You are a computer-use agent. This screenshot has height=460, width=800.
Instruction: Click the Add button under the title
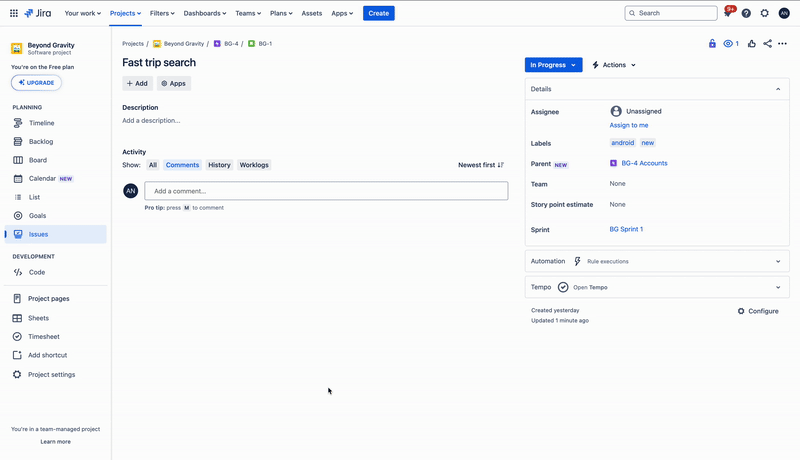137,84
